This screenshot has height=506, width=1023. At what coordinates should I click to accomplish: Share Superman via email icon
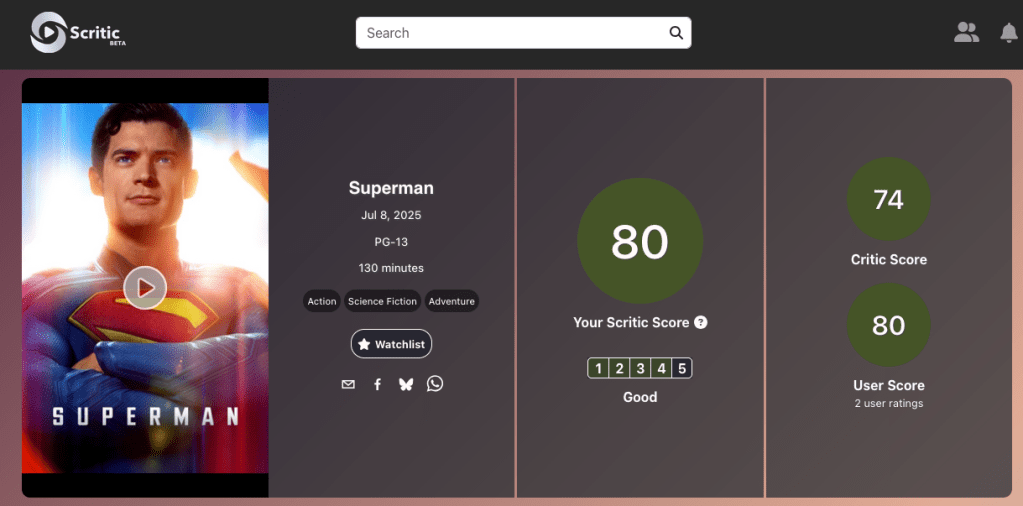(348, 384)
